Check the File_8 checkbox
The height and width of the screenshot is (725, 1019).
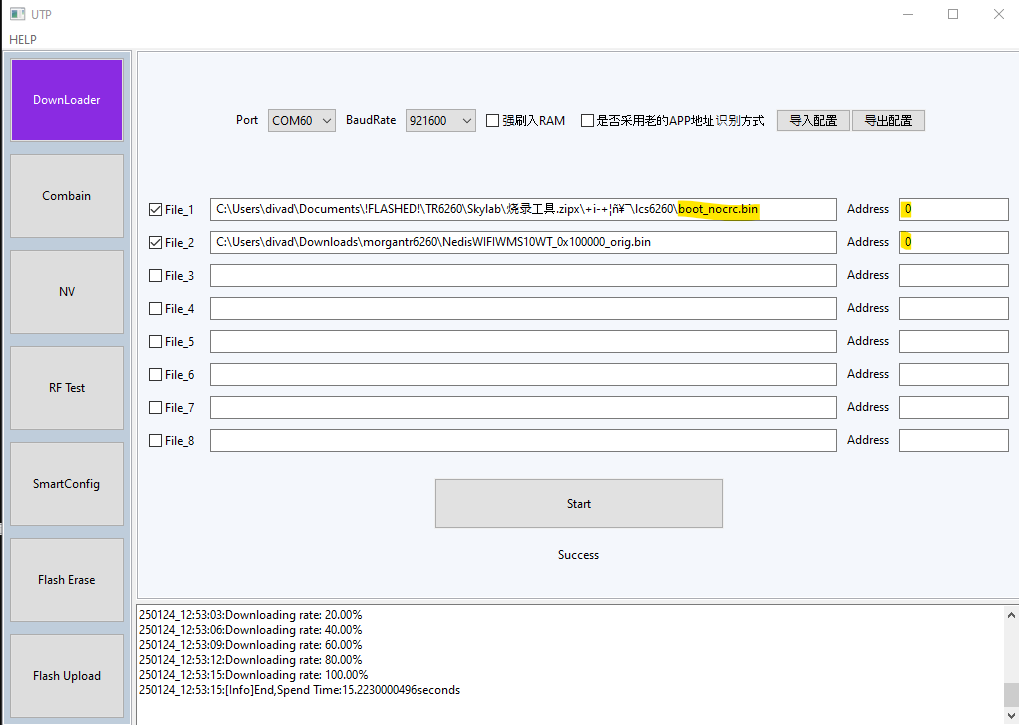coord(155,440)
